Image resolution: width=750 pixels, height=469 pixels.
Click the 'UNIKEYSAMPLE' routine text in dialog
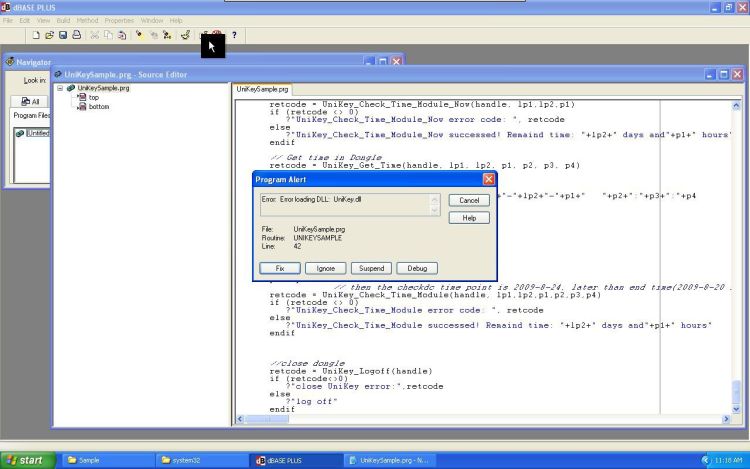(x=318, y=238)
